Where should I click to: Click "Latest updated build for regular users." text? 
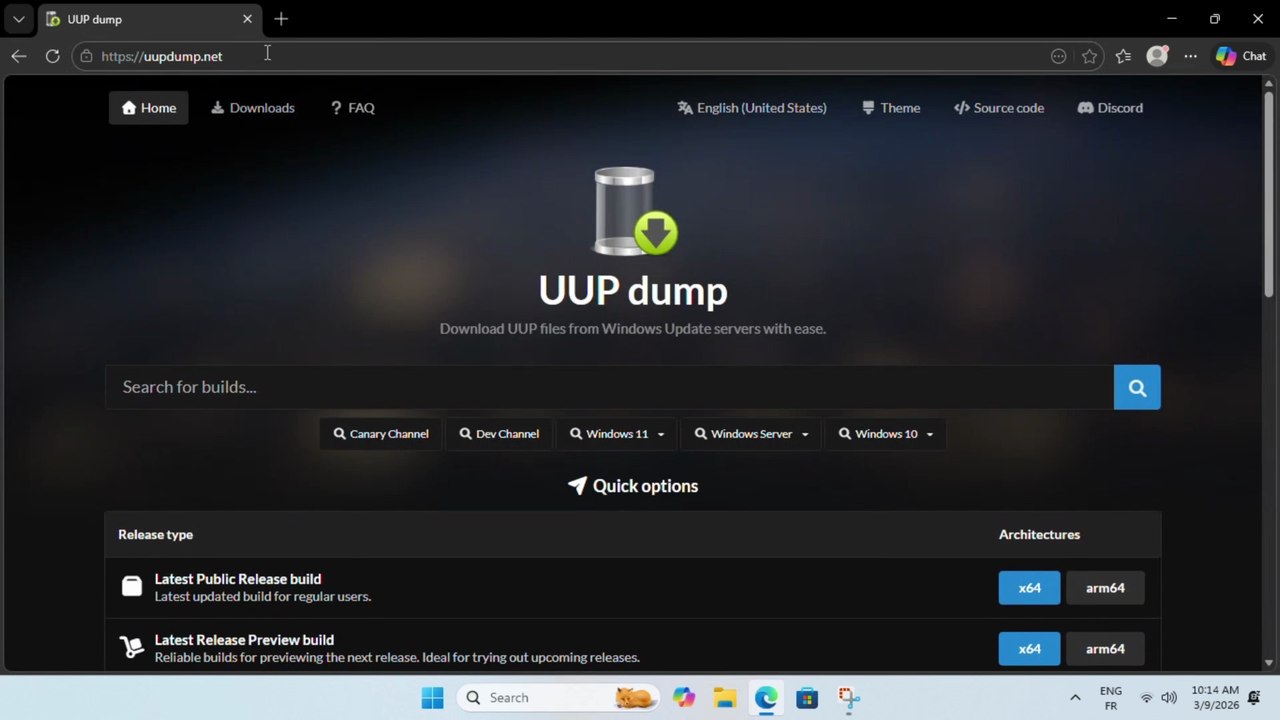[263, 597]
